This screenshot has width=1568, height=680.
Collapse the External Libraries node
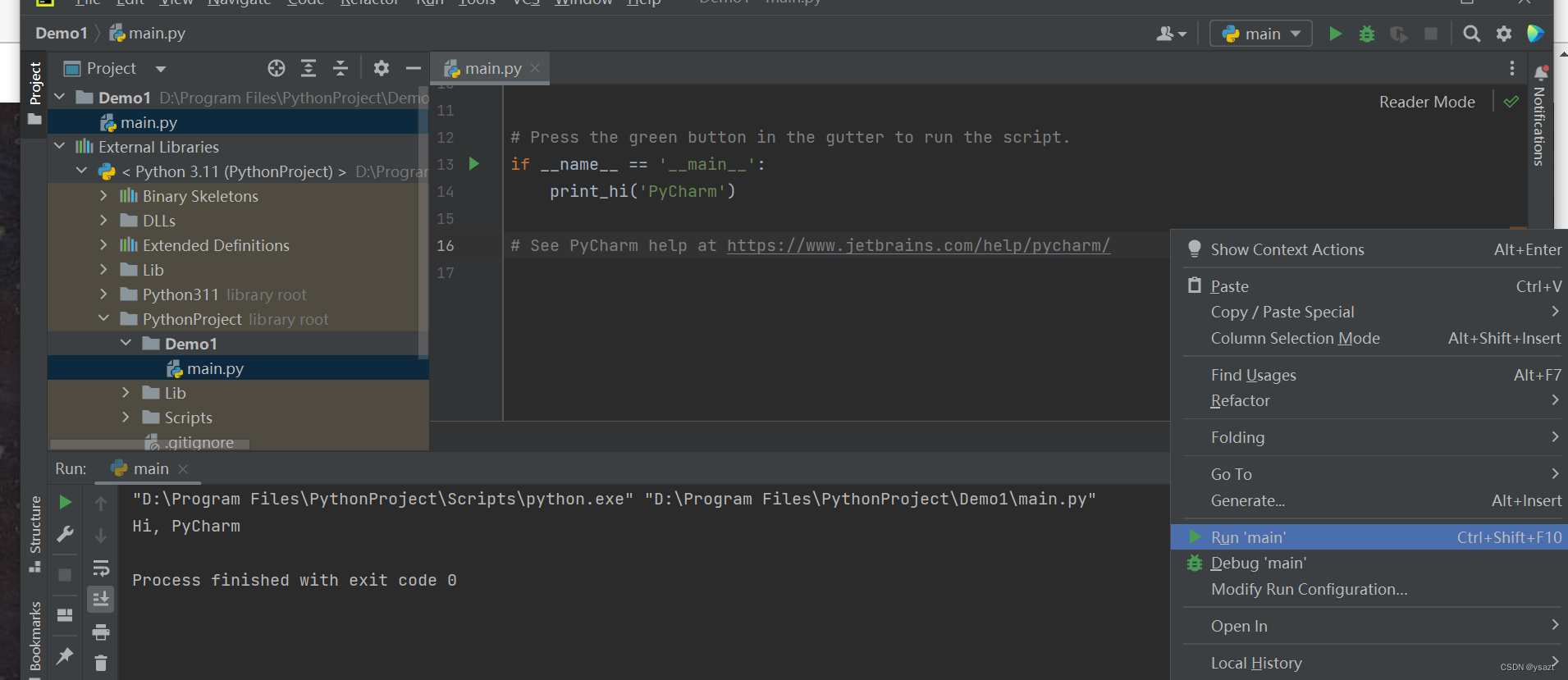[x=60, y=146]
